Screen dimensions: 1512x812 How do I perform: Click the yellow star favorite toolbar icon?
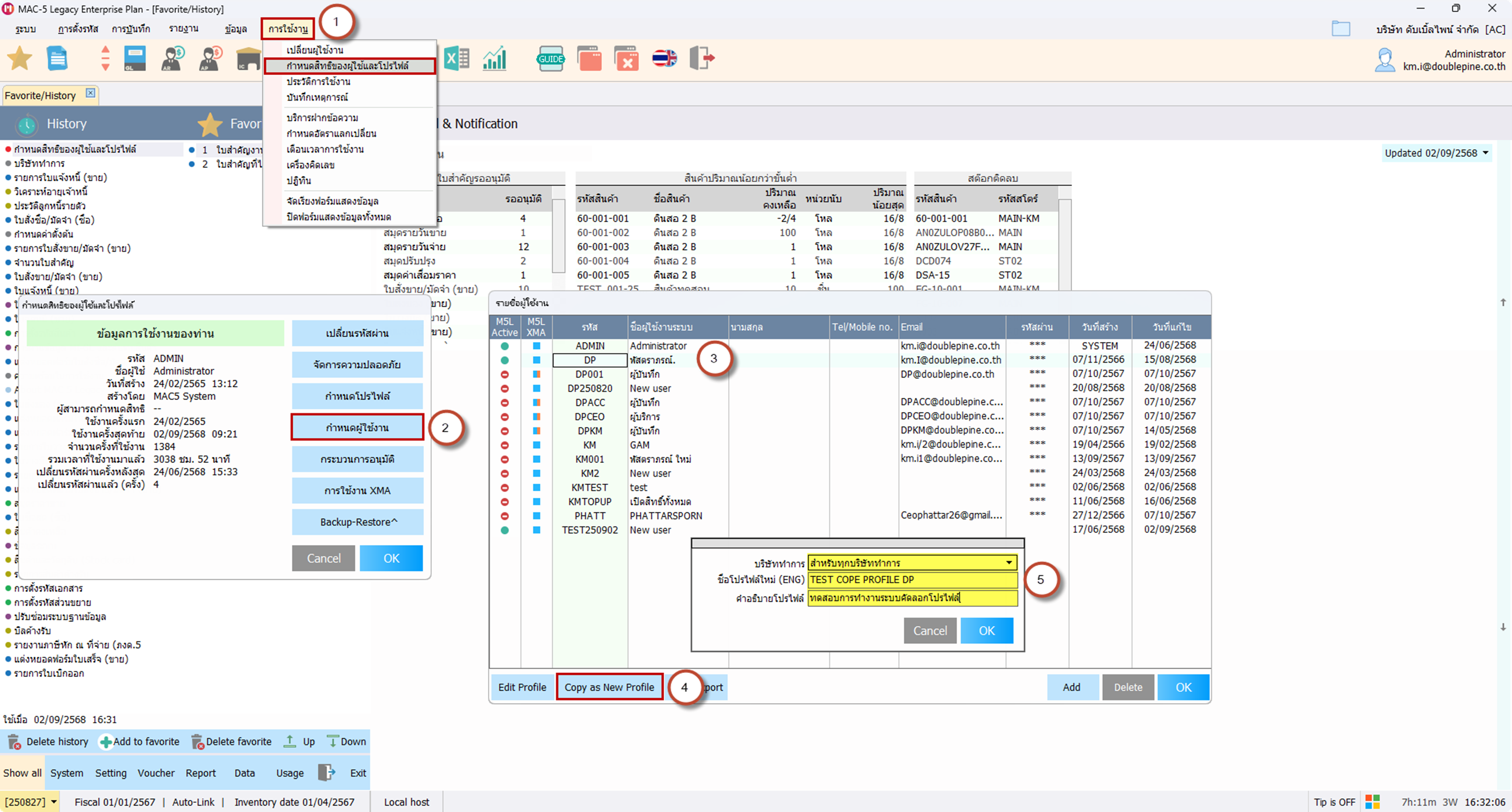click(19, 58)
